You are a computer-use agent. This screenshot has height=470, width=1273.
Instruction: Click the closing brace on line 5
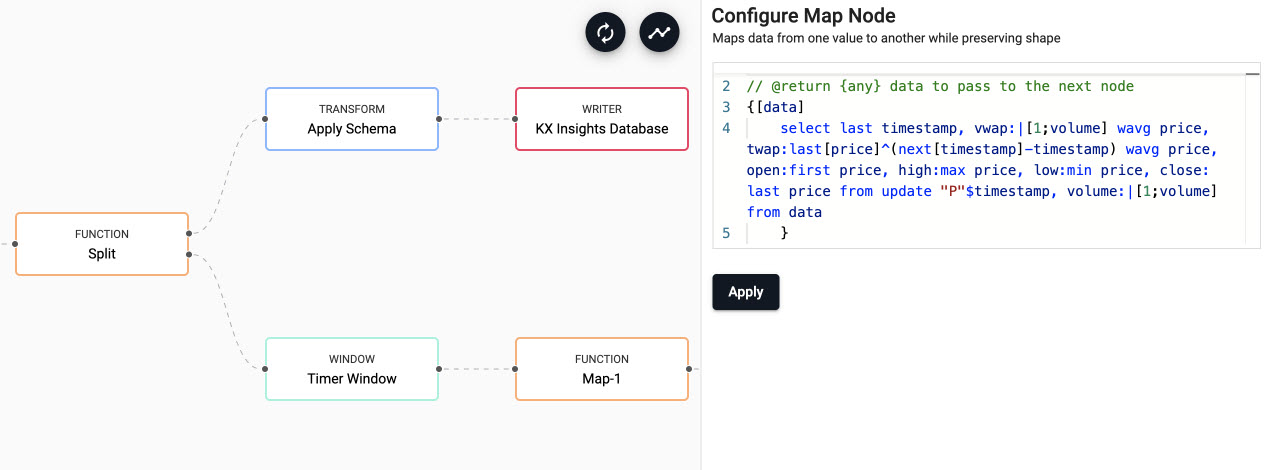[785, 233]
